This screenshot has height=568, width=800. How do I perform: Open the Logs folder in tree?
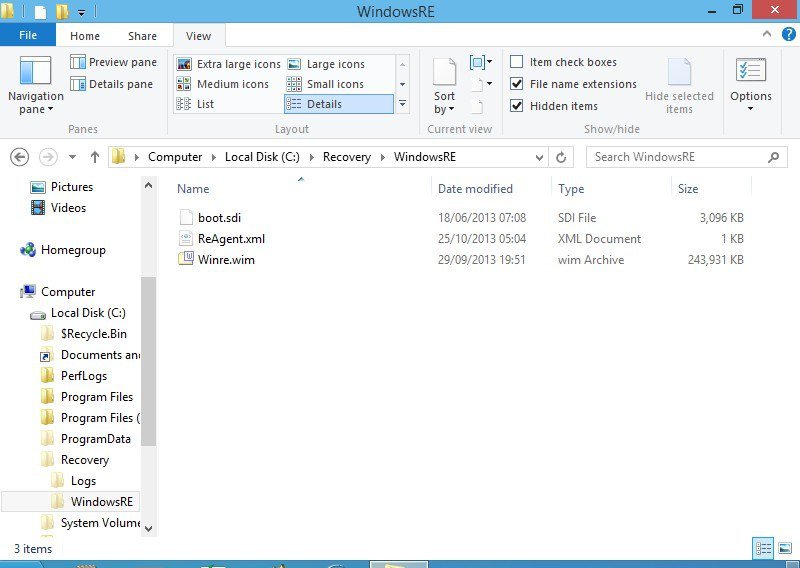(x=83, y=481)
